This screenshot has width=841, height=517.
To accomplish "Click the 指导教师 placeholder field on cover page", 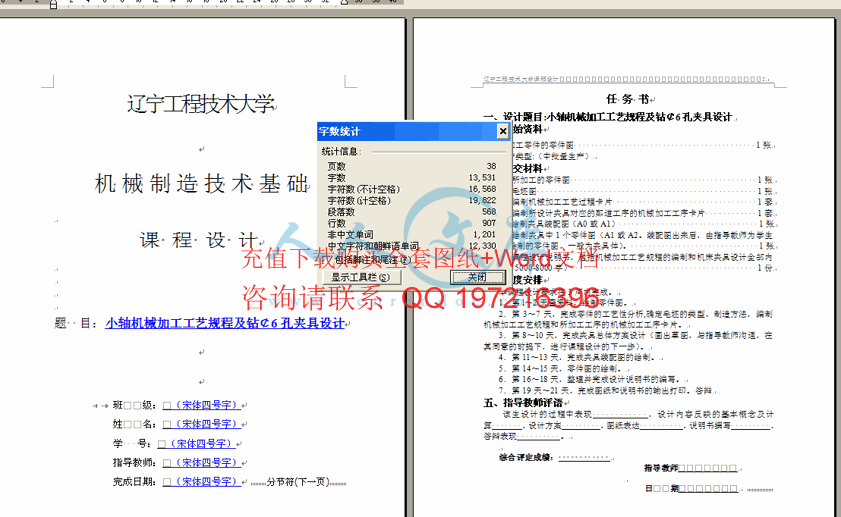I will point(201,462).
